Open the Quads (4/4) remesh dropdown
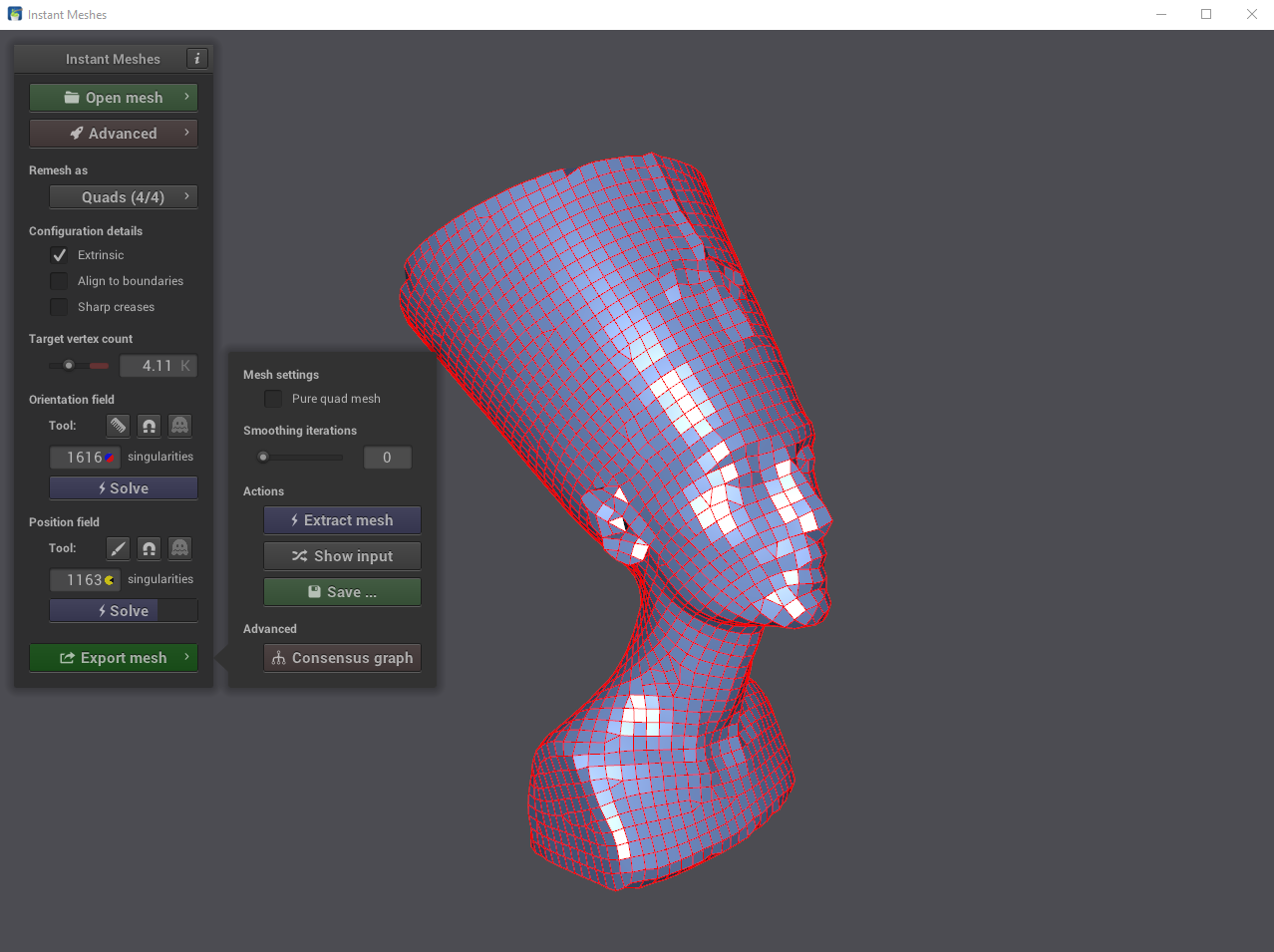This screenshot has width=1274, height=952. click(x=124, y=197)
